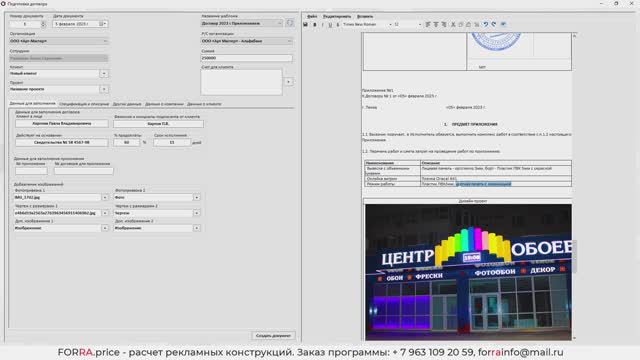Viewport: 640px width, 360px height.
Task: Click the Redo arrow icon
Action: click(x=494, y=24)
